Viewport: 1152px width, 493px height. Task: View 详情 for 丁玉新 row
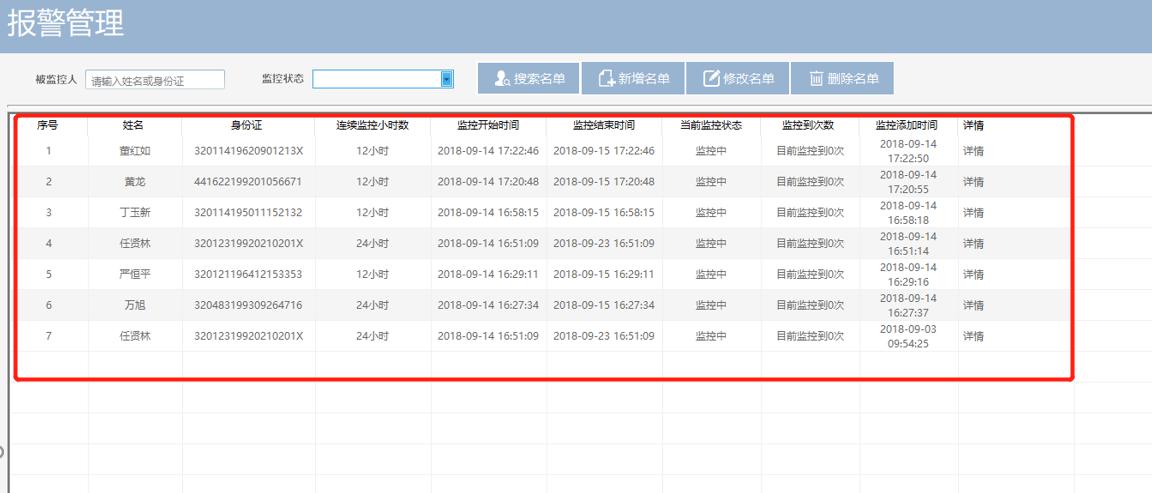[972, 213]
